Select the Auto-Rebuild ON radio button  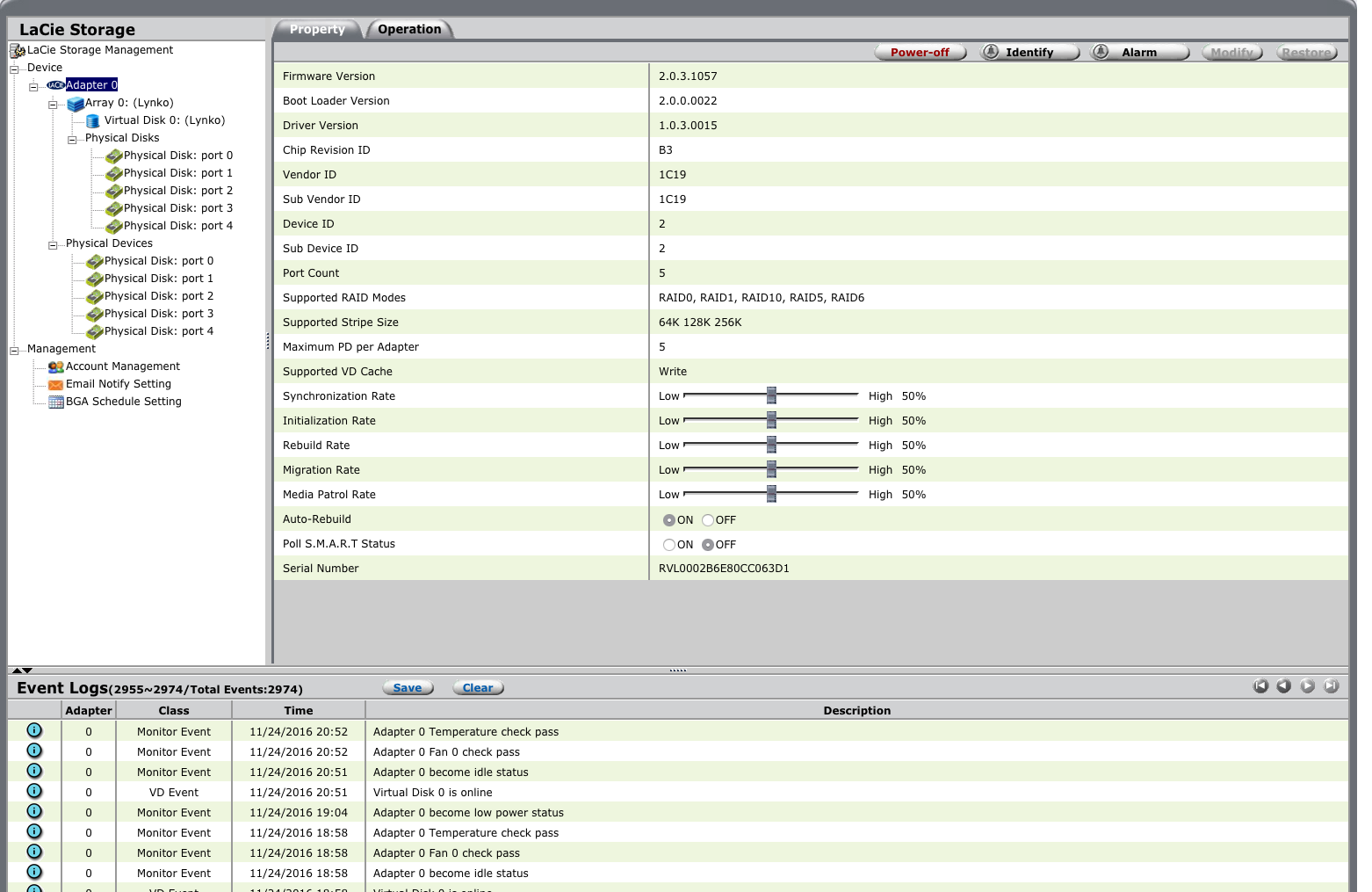[x=669, y=520]
